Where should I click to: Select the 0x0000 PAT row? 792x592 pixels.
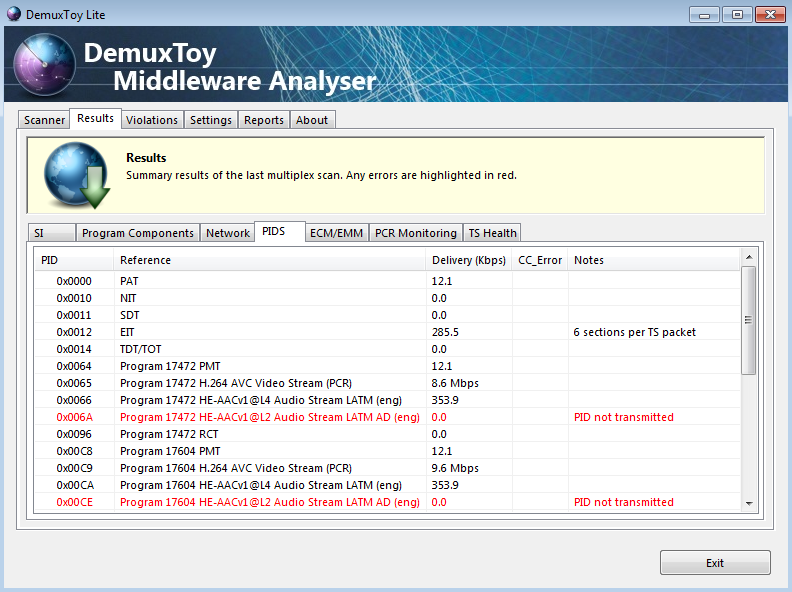tap(387, 281)
